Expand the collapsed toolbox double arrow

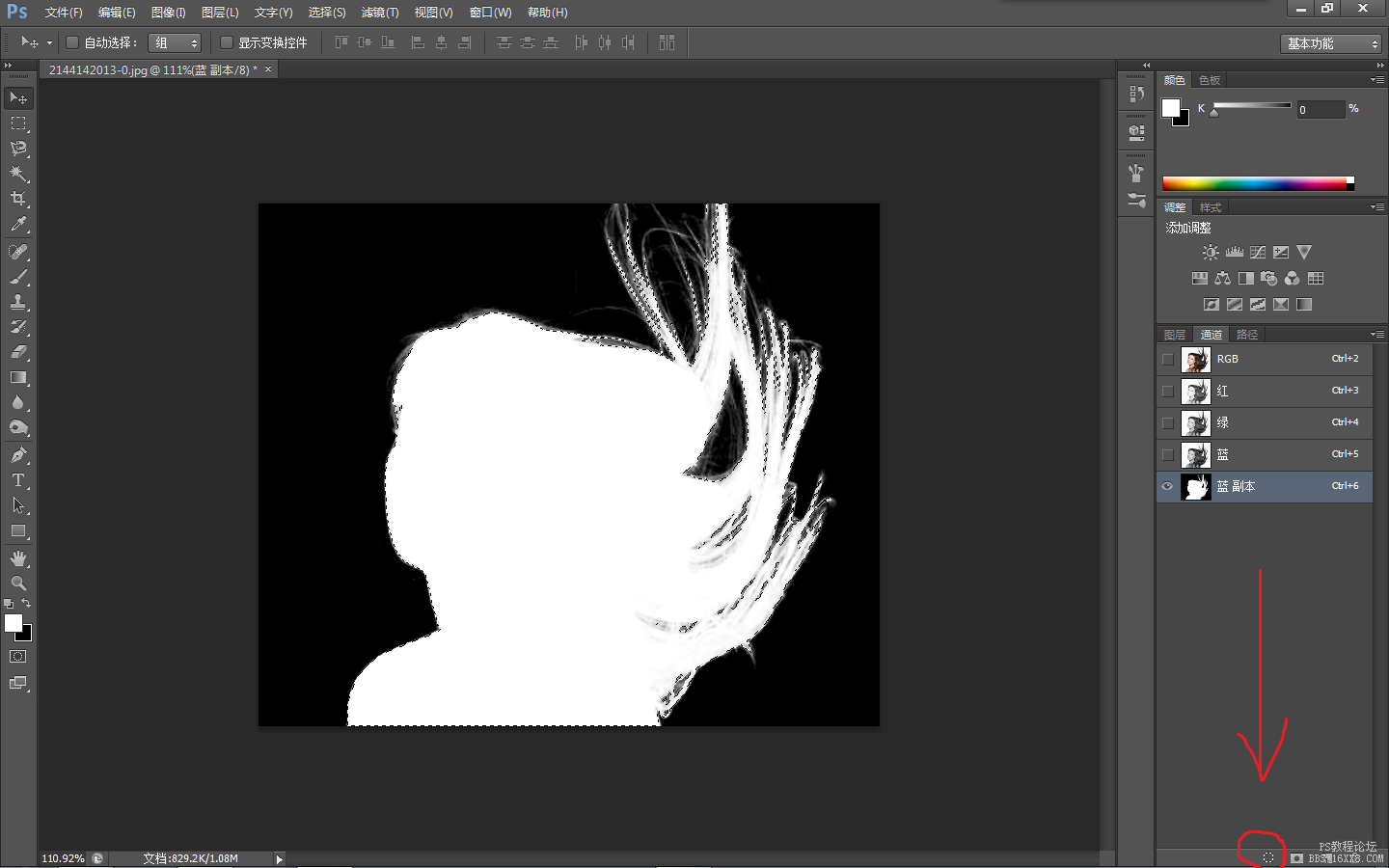(x=8, y=67)
